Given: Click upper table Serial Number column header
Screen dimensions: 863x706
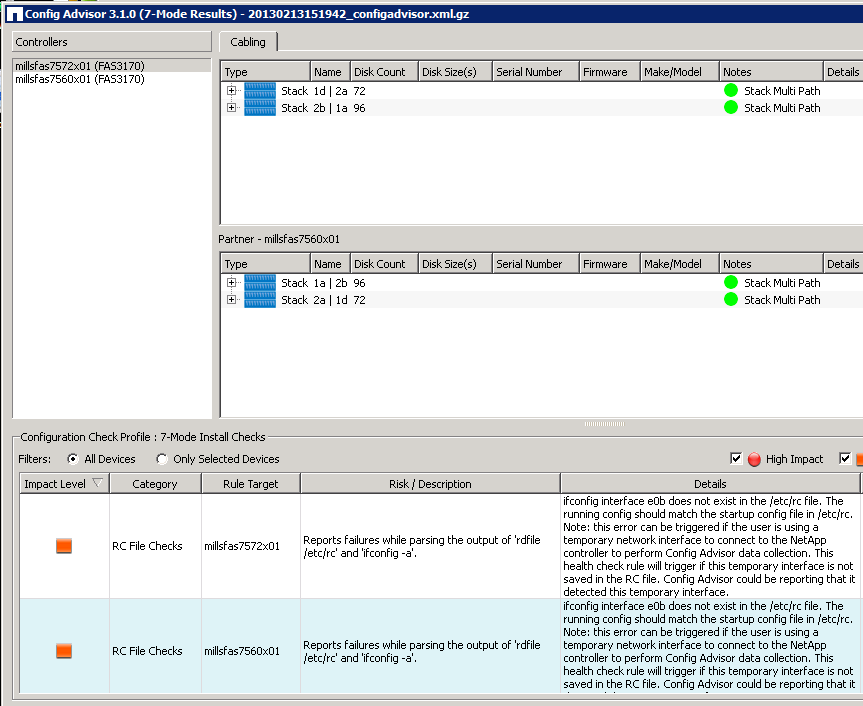Looking at the screenshot, I should click(x=536, y=72).
